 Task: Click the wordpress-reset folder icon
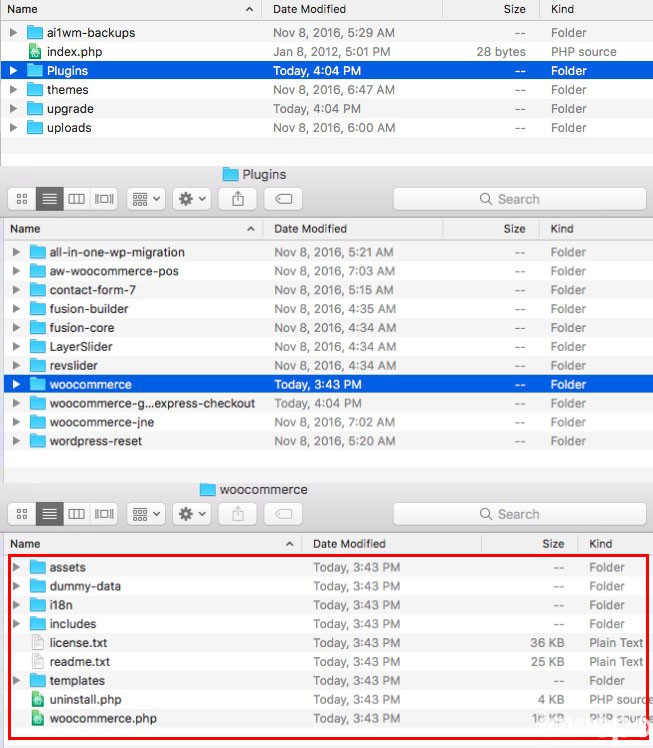(38, 441)
